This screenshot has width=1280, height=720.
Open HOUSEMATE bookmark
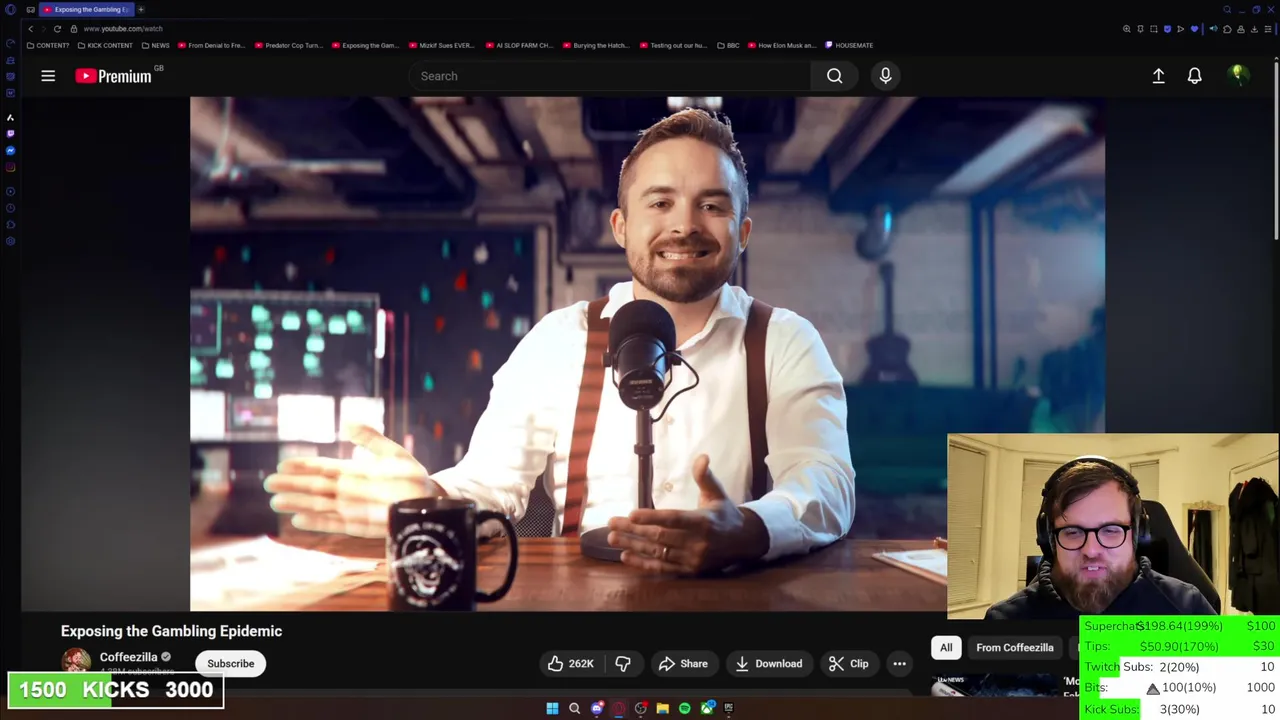point(849,45)
